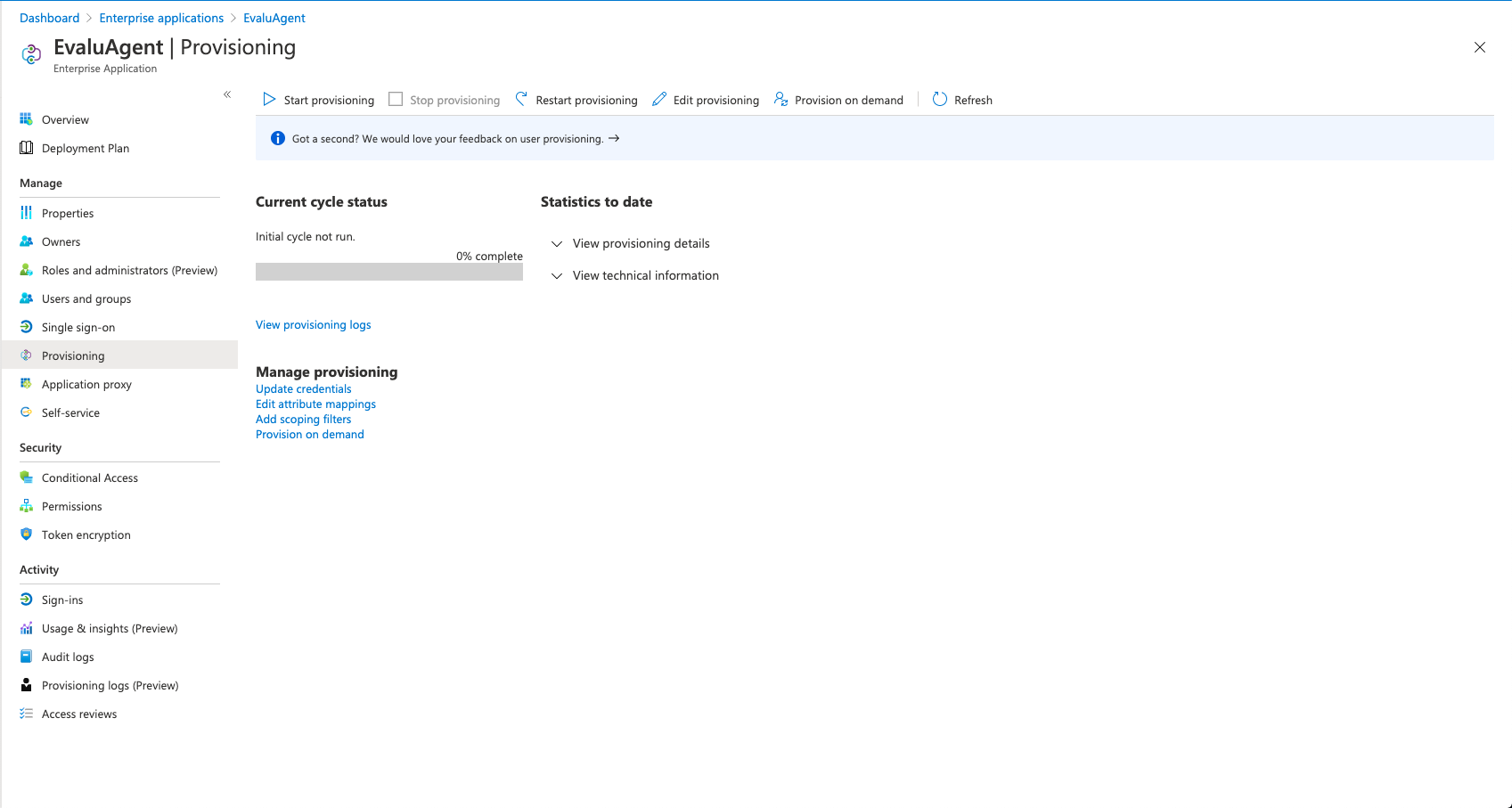Click the EvaluAgent breadcrumb link
Screen dimensions: 1512x808
click(x=274, y=18)
